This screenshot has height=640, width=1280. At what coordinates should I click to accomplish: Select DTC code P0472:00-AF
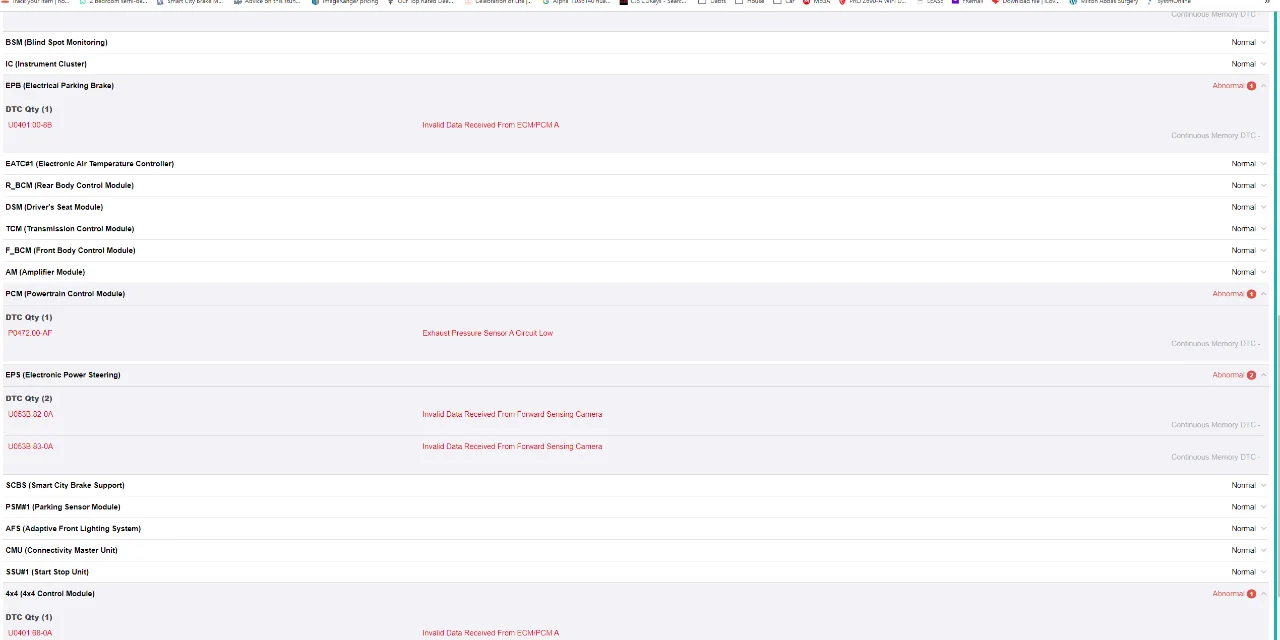30,333
